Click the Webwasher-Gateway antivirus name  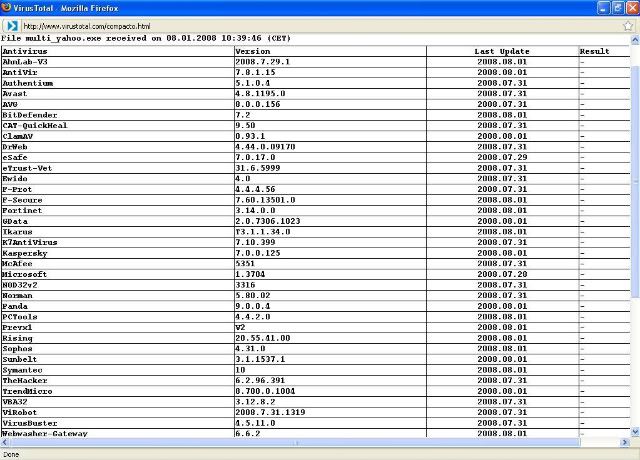pos(45,433)
